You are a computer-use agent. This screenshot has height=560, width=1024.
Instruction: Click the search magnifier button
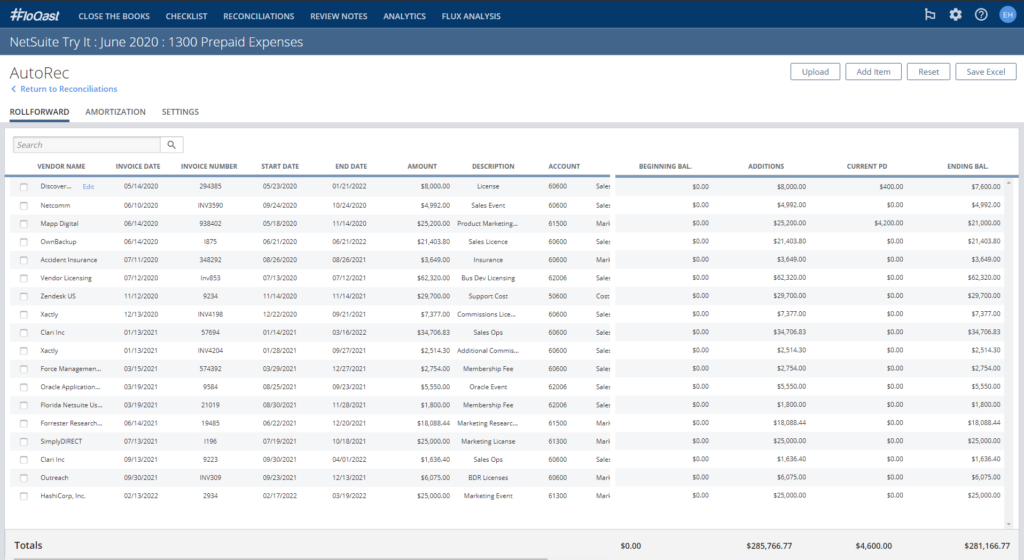171,145
